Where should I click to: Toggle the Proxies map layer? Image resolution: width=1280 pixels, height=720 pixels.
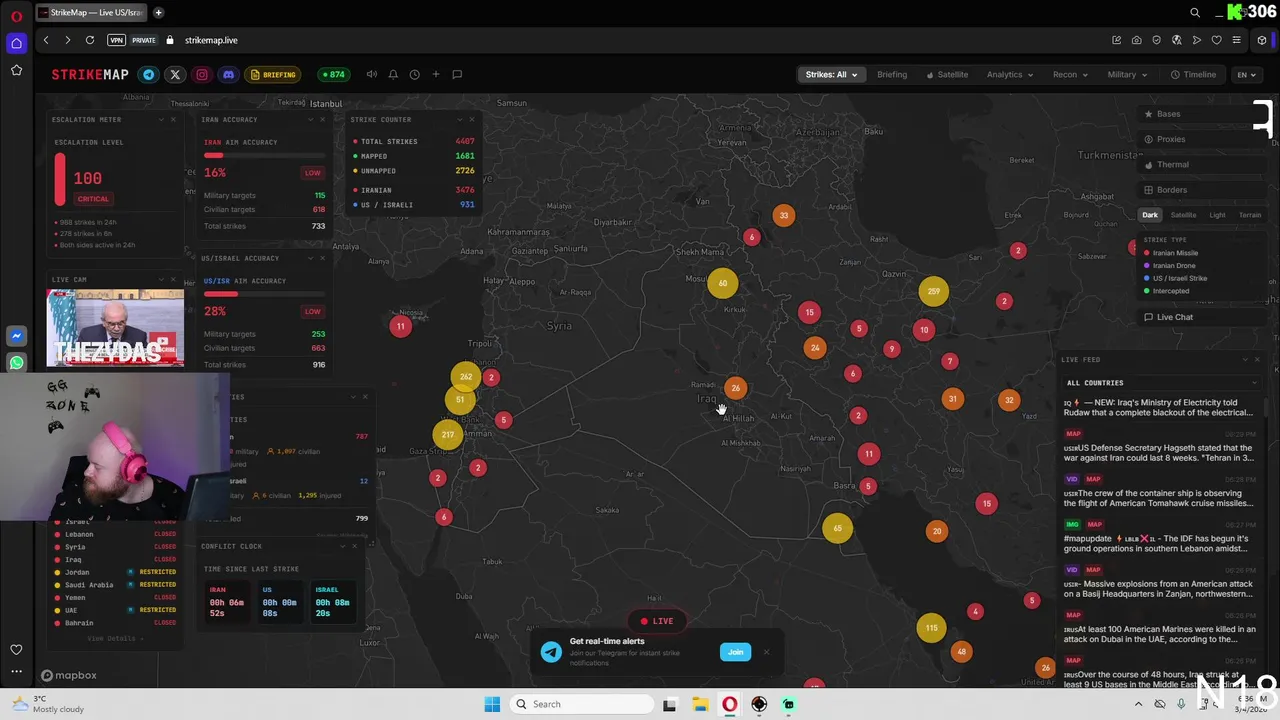point(1200,139)
